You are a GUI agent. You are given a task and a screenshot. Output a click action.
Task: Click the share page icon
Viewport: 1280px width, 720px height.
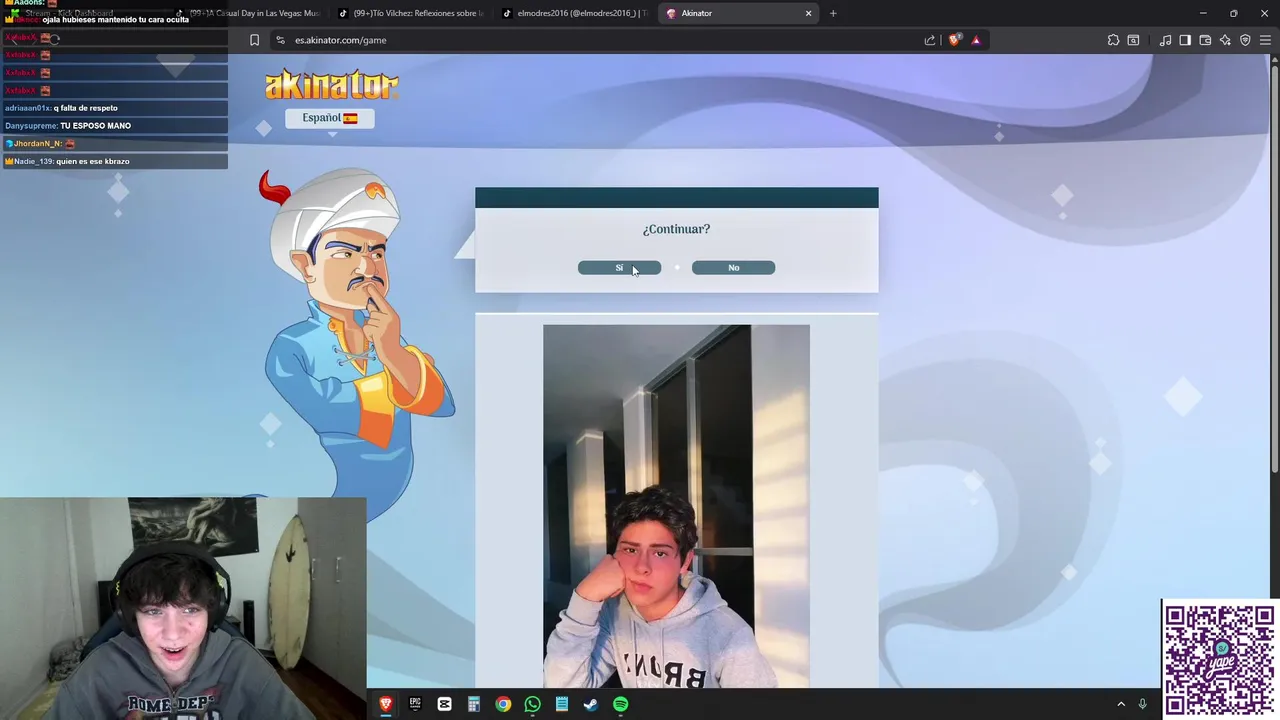930,40
